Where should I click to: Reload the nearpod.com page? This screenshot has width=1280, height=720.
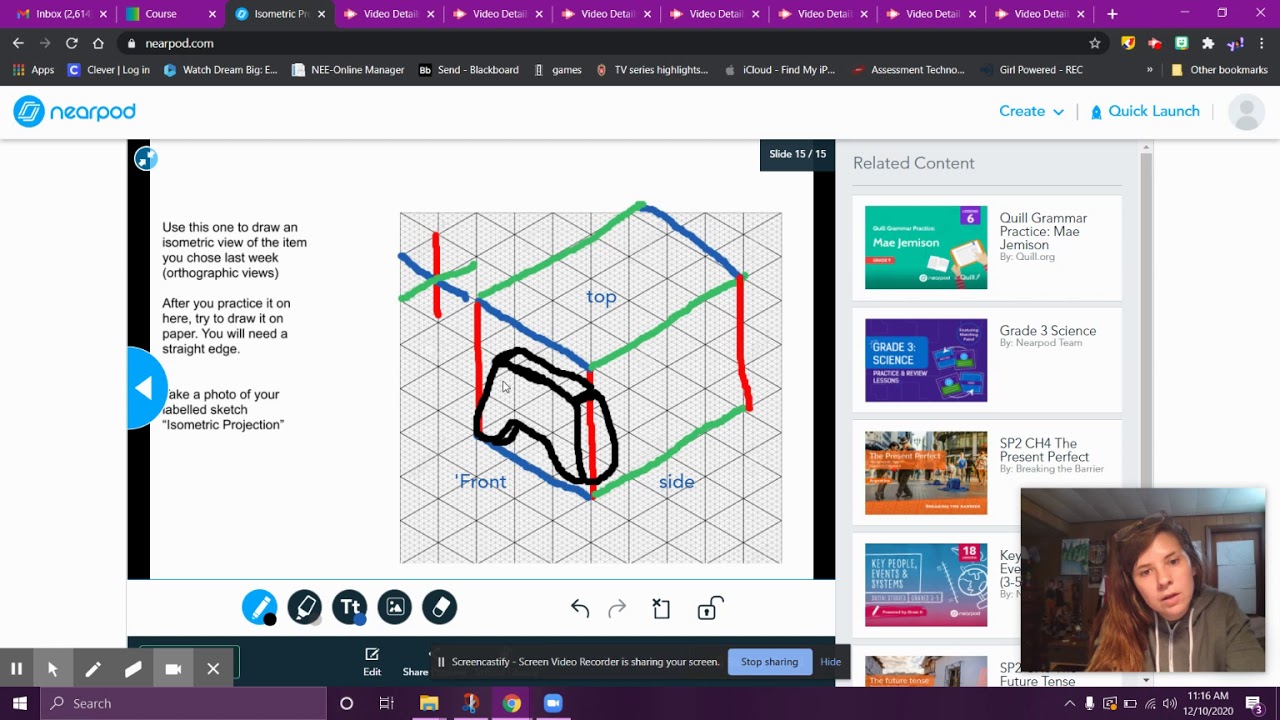pos(72,43)
